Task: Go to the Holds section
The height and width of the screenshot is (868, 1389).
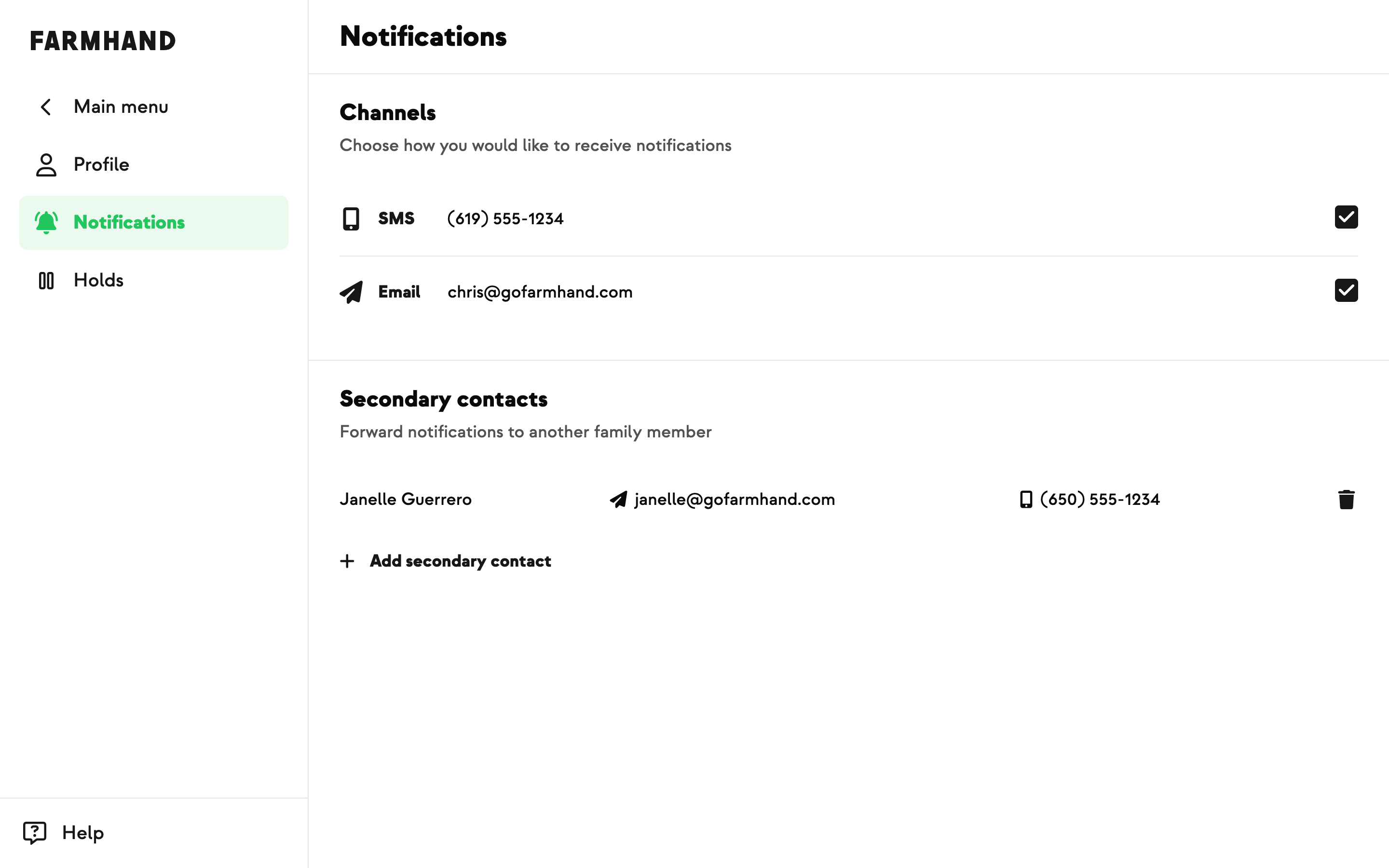Action: pyautogui.click(x=98, y=280)
